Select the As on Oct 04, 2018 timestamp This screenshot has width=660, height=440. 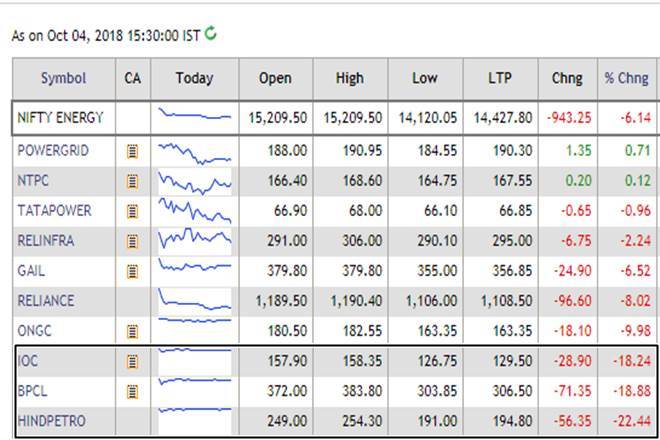(106, 36)
